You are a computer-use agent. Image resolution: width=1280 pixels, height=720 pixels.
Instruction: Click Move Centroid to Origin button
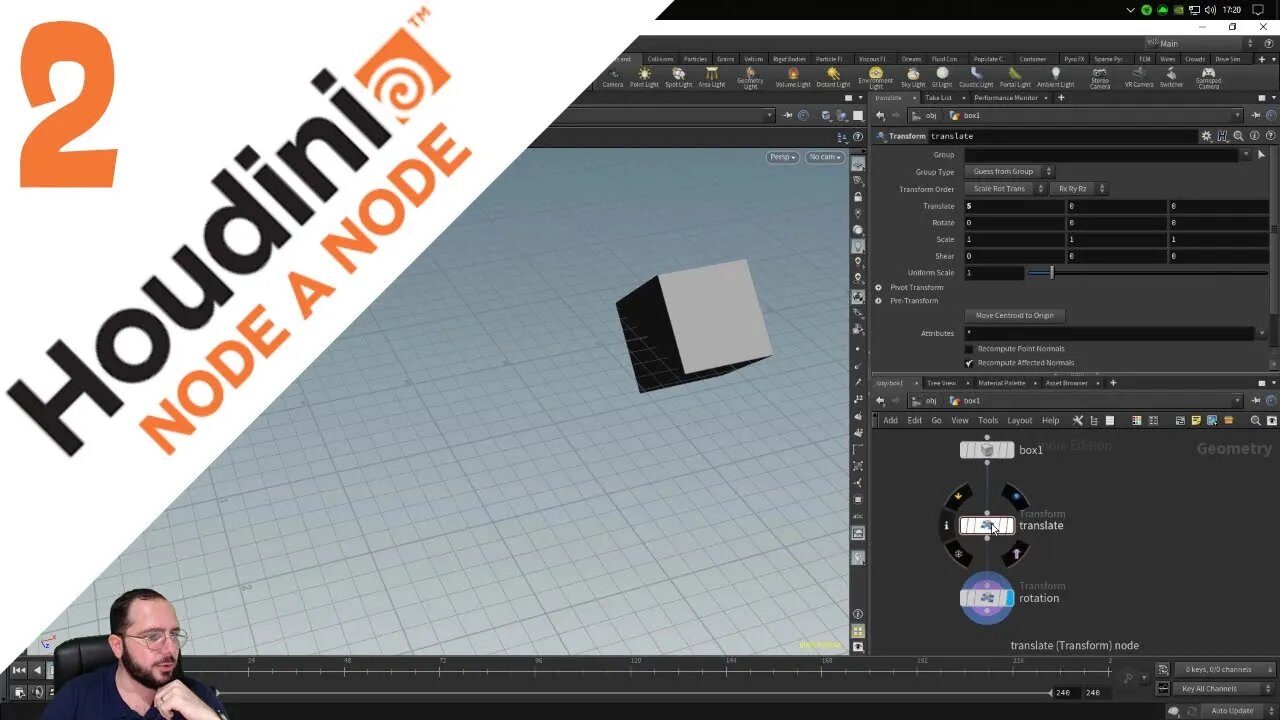click(x=1015, y=315)
